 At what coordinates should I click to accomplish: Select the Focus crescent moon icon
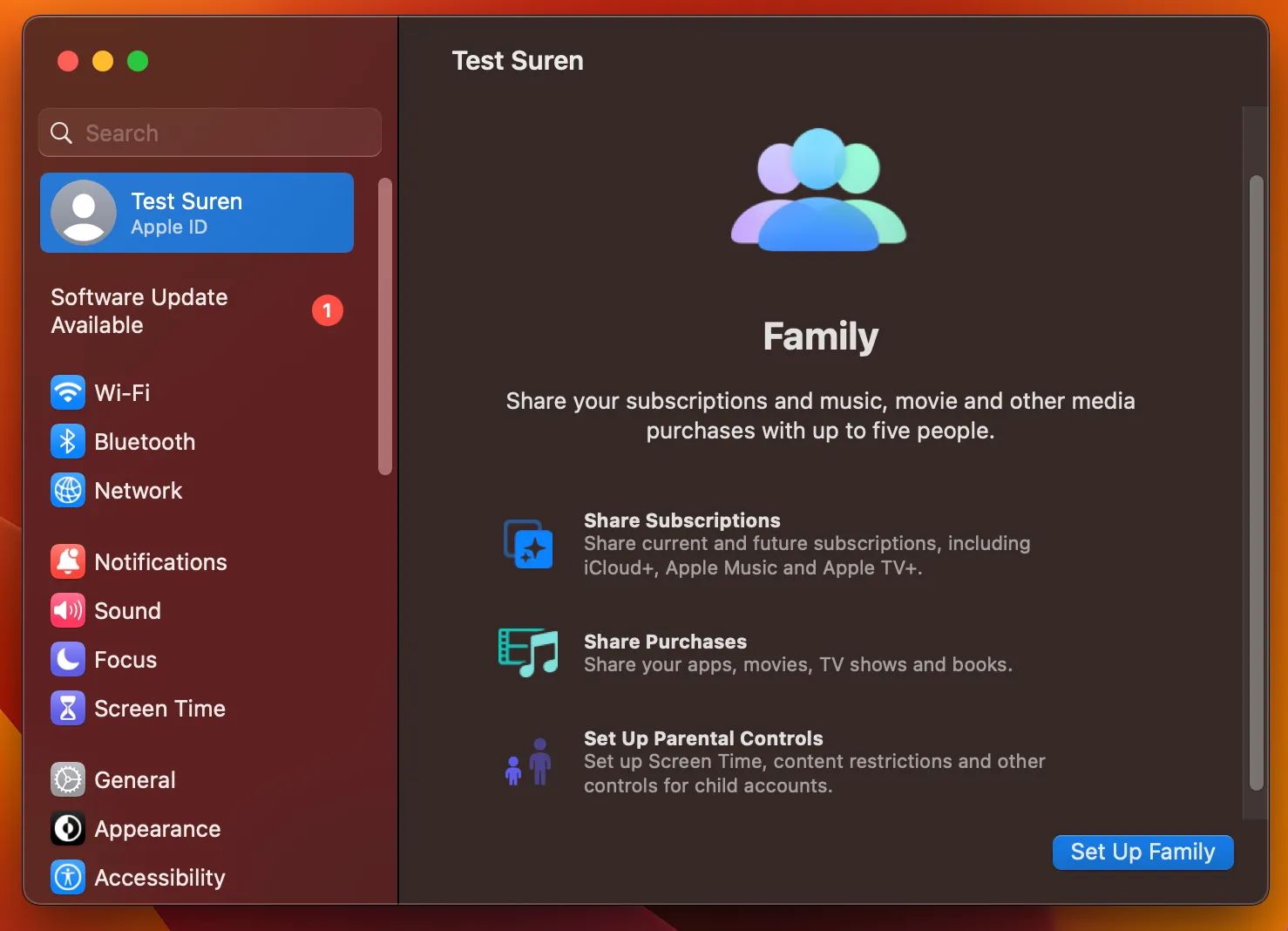(68, 659)
